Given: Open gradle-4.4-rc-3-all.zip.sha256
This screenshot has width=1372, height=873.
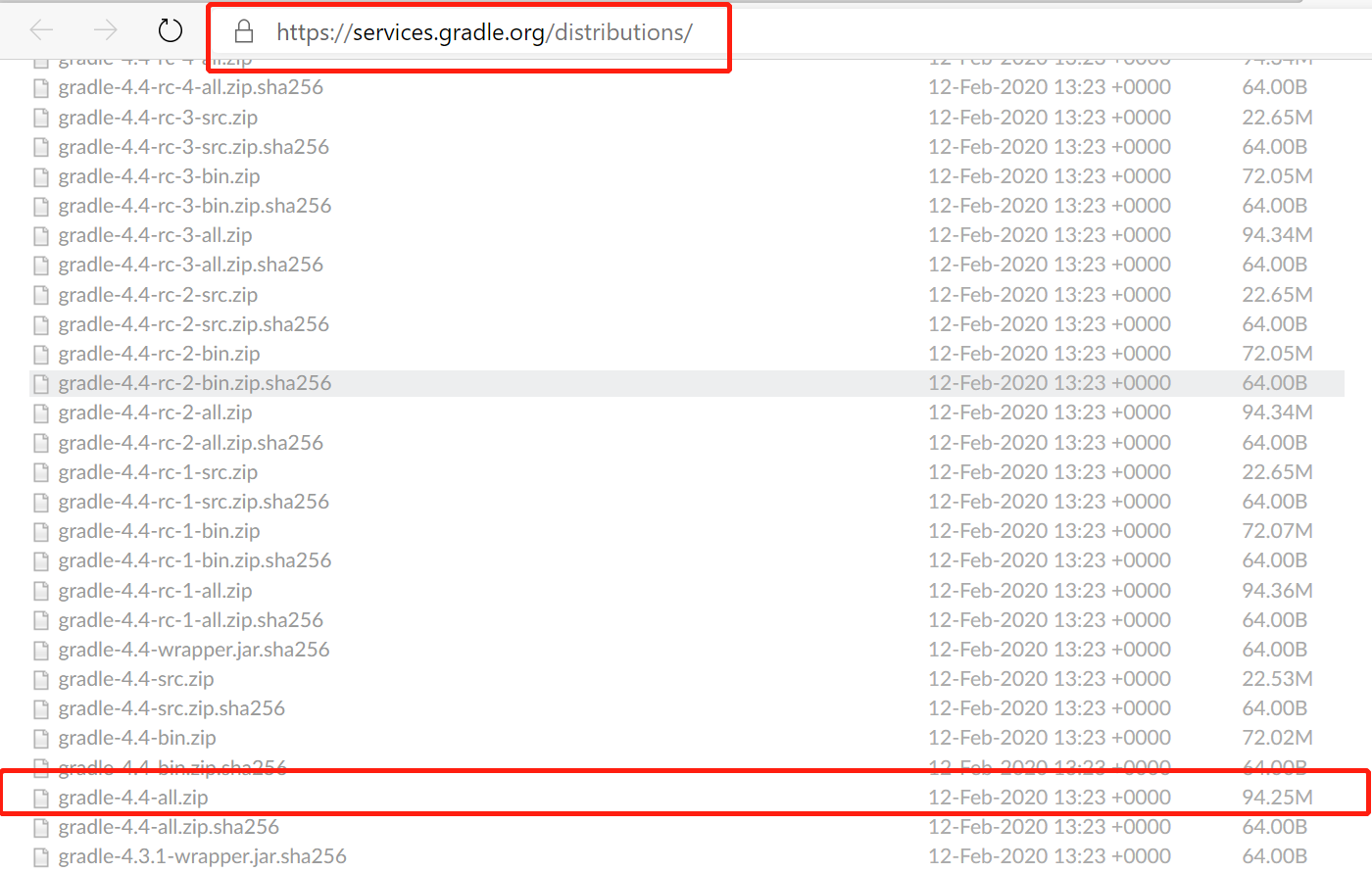Looking at the screenshot, I should 190,265.
